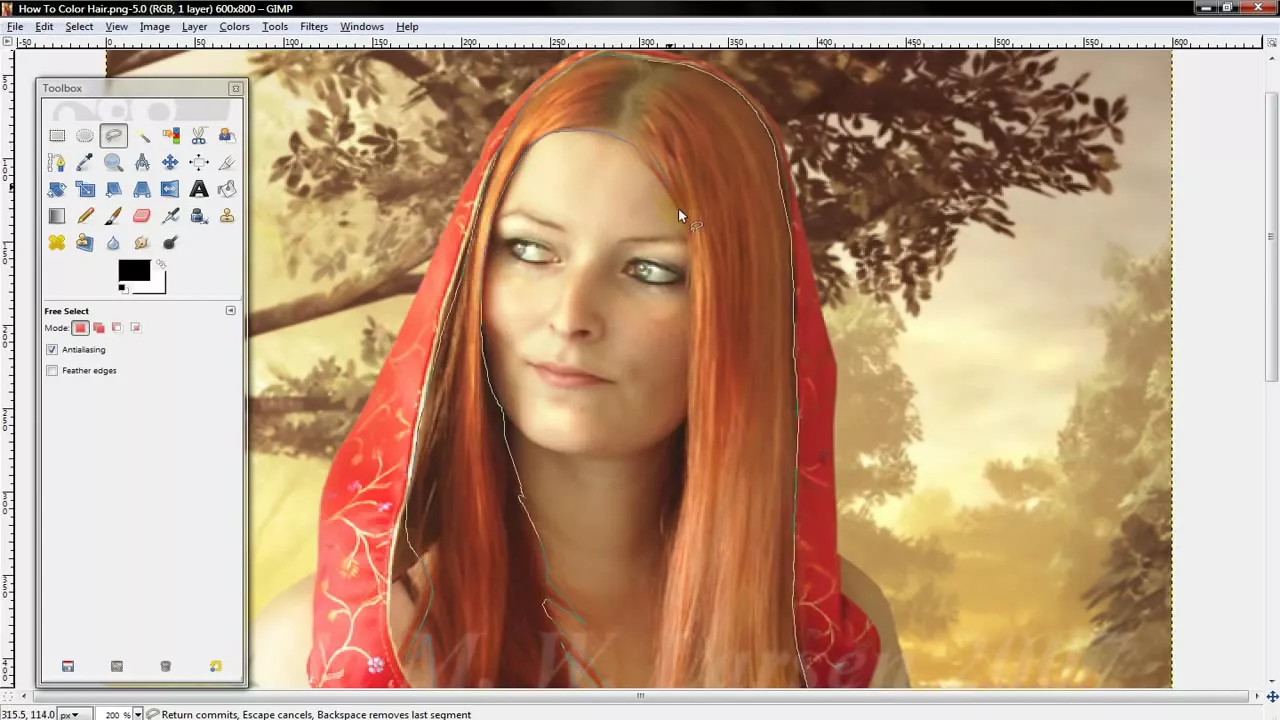Toggle zoom-on-resize button at top-right of canvas
This screenshot has width=1280, height=720.
pos(1271,43)
